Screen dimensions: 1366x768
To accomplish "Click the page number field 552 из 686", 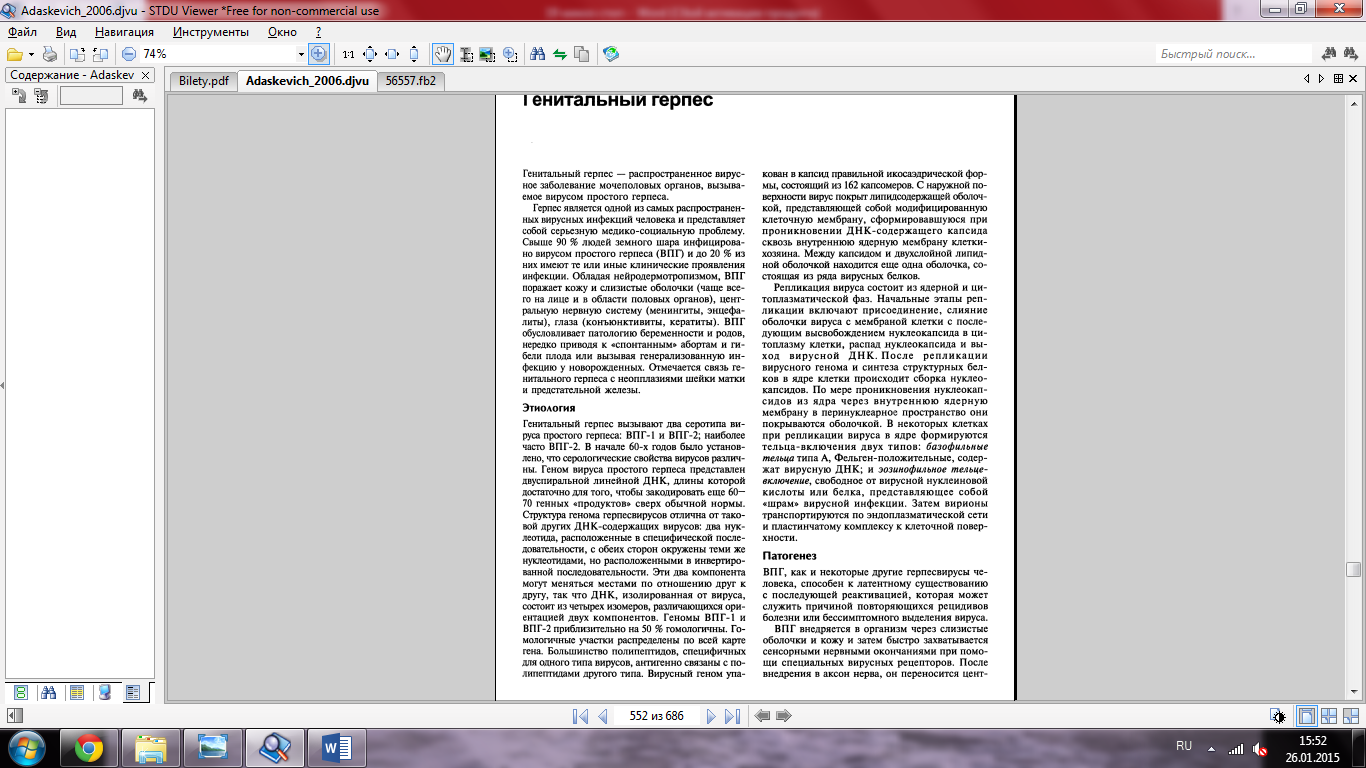I will coord(657,716).
